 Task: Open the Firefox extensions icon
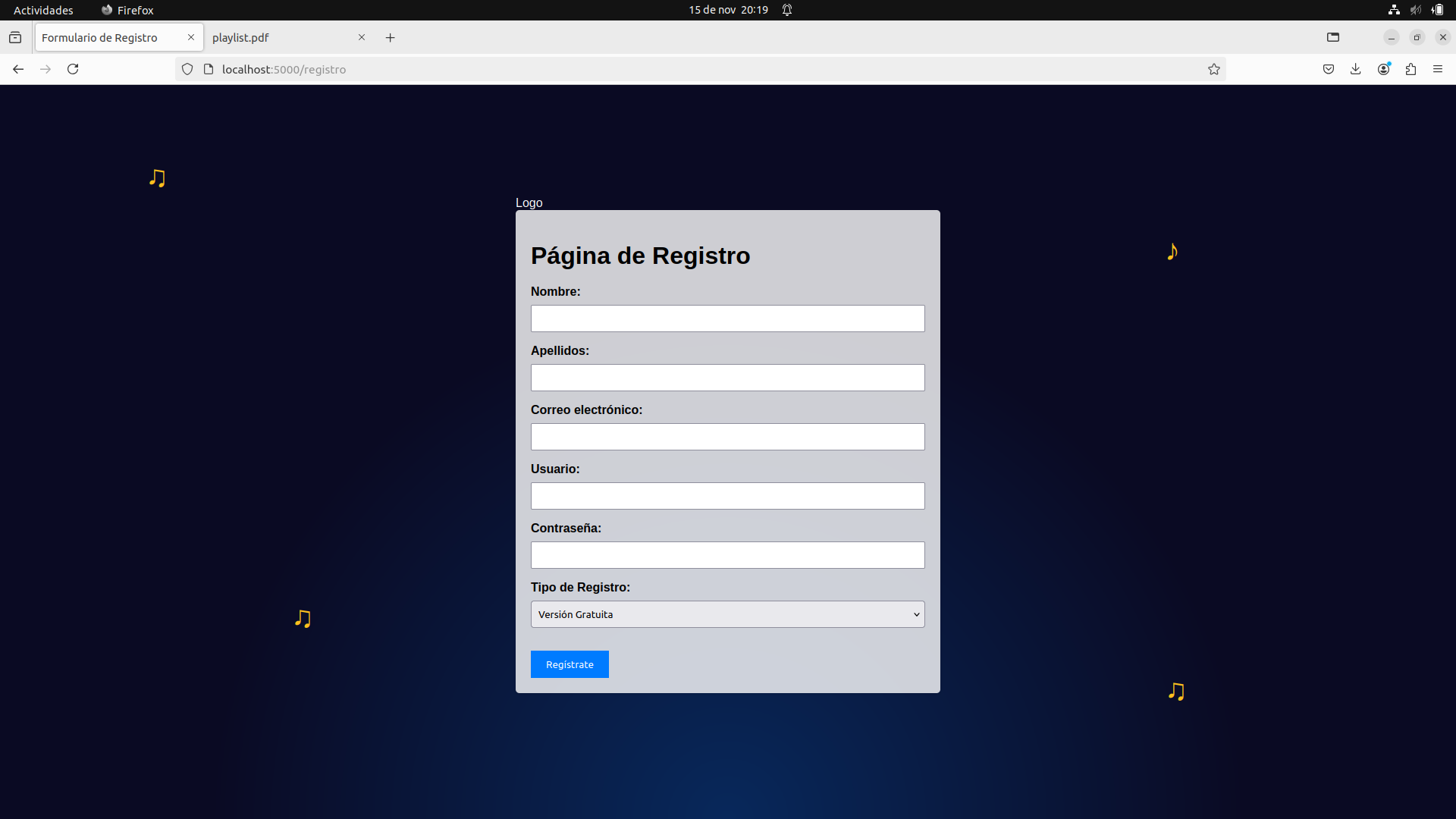click(1410, 69)
